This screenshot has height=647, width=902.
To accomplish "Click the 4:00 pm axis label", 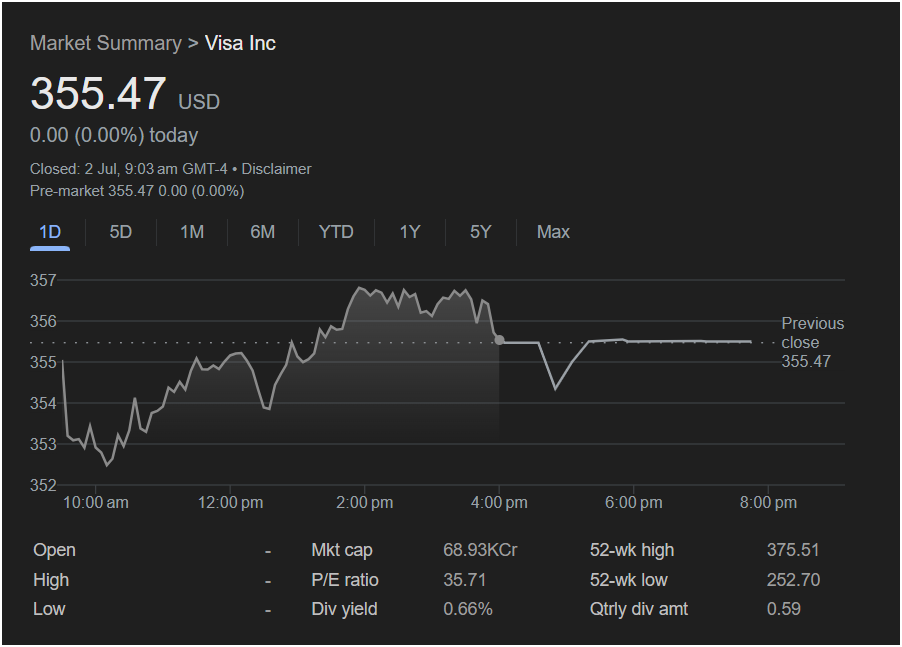I will tap(499, 503).
